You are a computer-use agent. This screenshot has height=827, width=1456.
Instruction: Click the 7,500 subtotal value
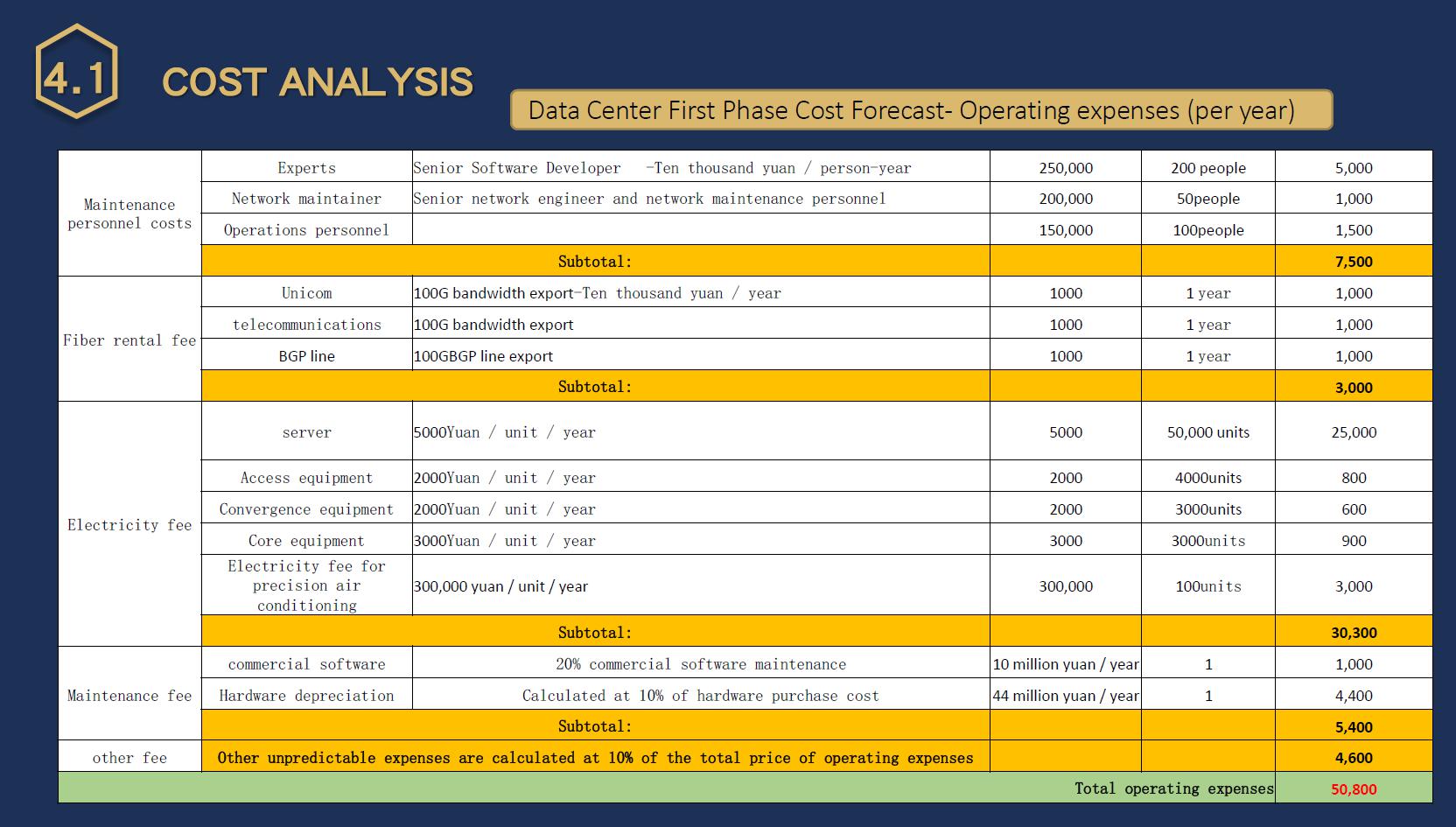pyautogui.click(x=1353, y=262)
